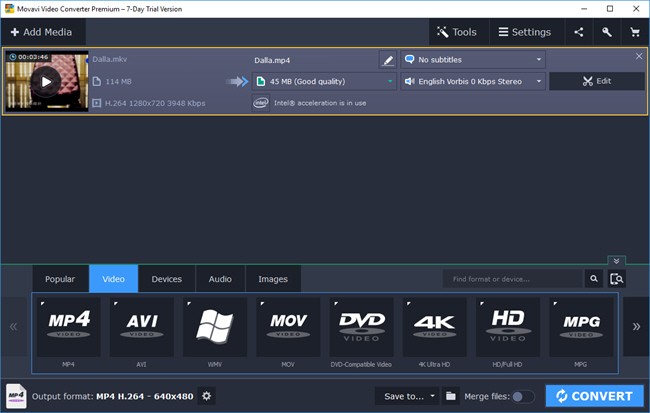Switch to the Video tab
The width and height of the screenshot is (650, 413).
tap(114, 279)
